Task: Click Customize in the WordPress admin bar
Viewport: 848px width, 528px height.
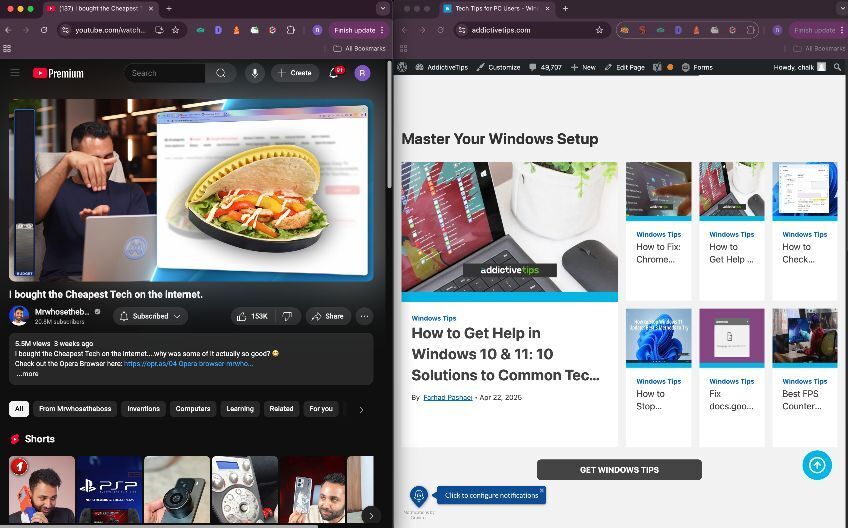Action: click(x=498, y=67)
